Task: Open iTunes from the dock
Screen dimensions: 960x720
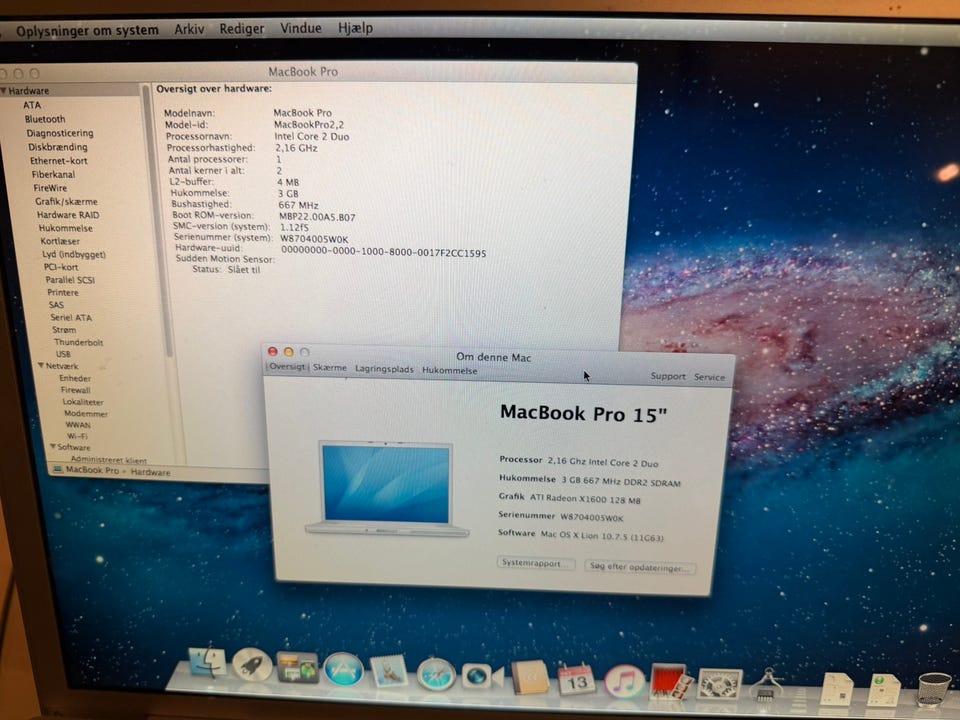Action: pos(624,682)
